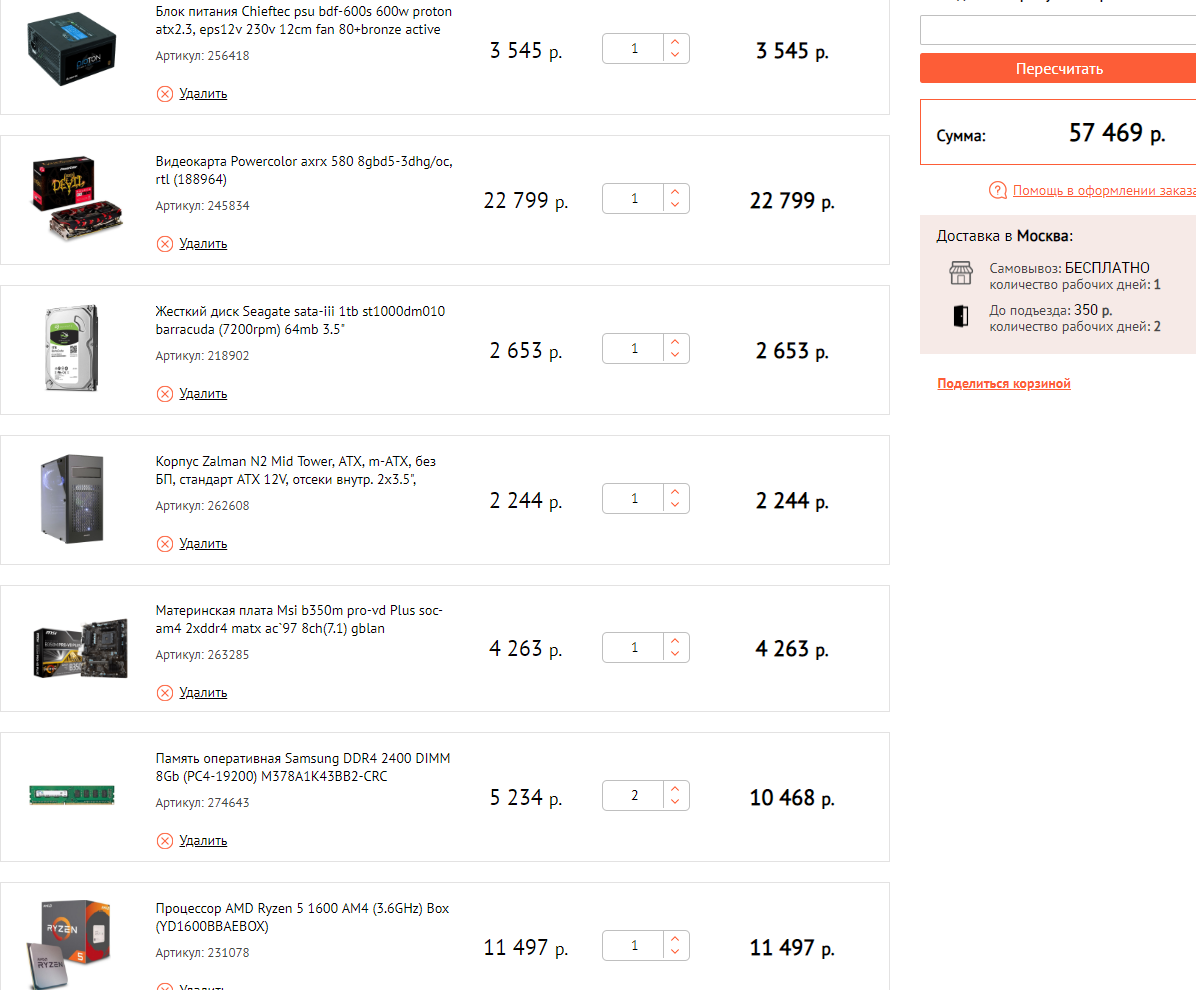
Task: Click the delete icon for Chieftec power supply
Action: pos(165,94)
